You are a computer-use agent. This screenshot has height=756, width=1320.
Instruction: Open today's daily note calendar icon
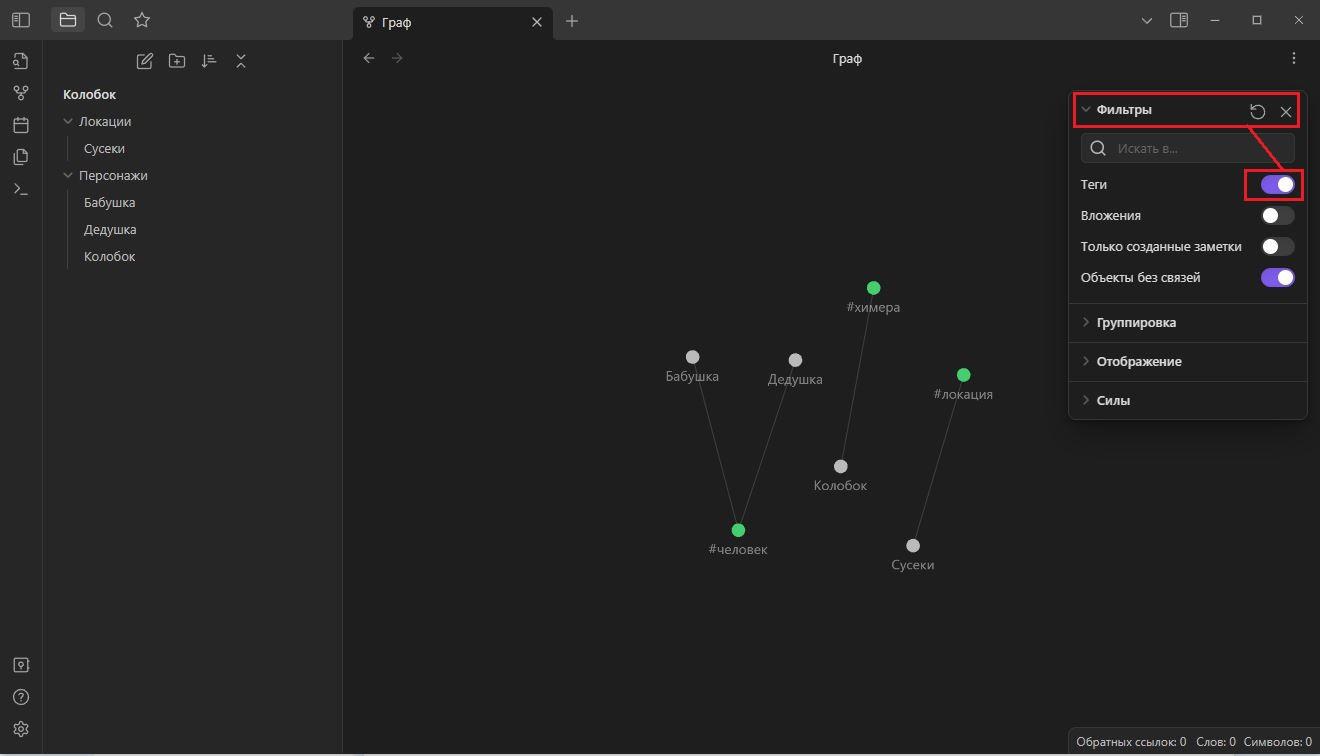(x=21, y=125)
